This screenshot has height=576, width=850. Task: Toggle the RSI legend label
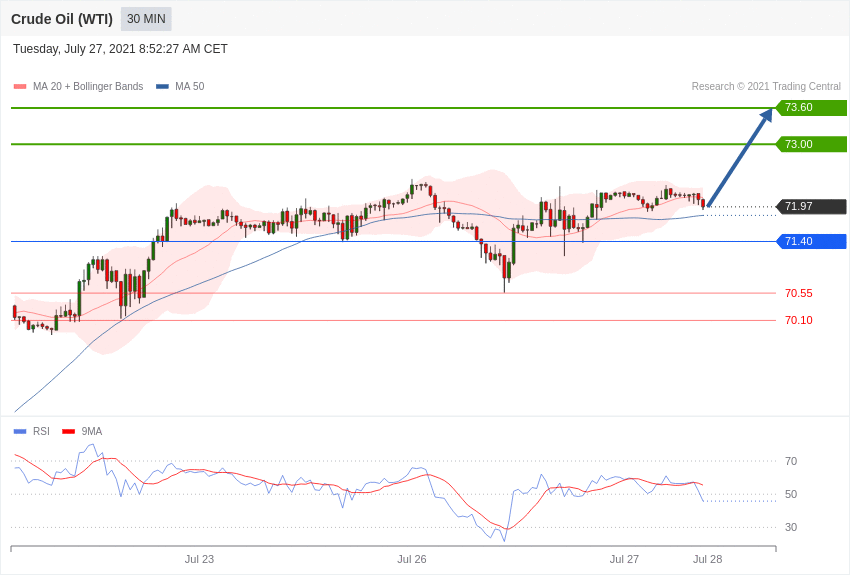point(41,432)
